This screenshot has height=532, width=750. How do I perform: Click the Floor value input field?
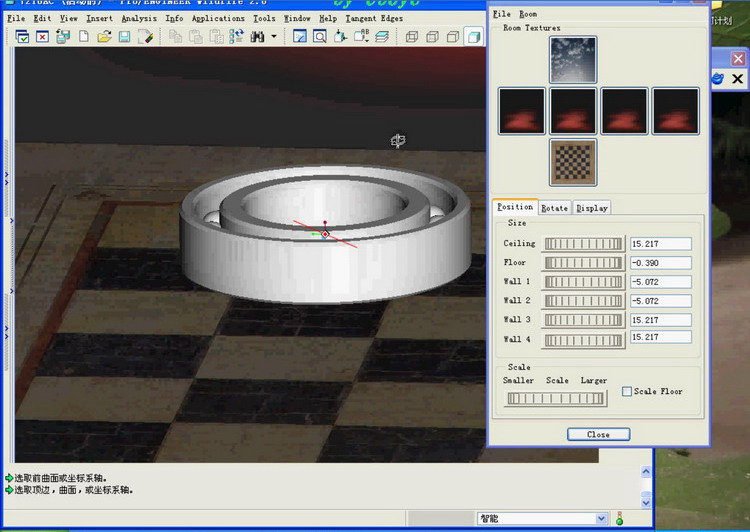(660, 263)
